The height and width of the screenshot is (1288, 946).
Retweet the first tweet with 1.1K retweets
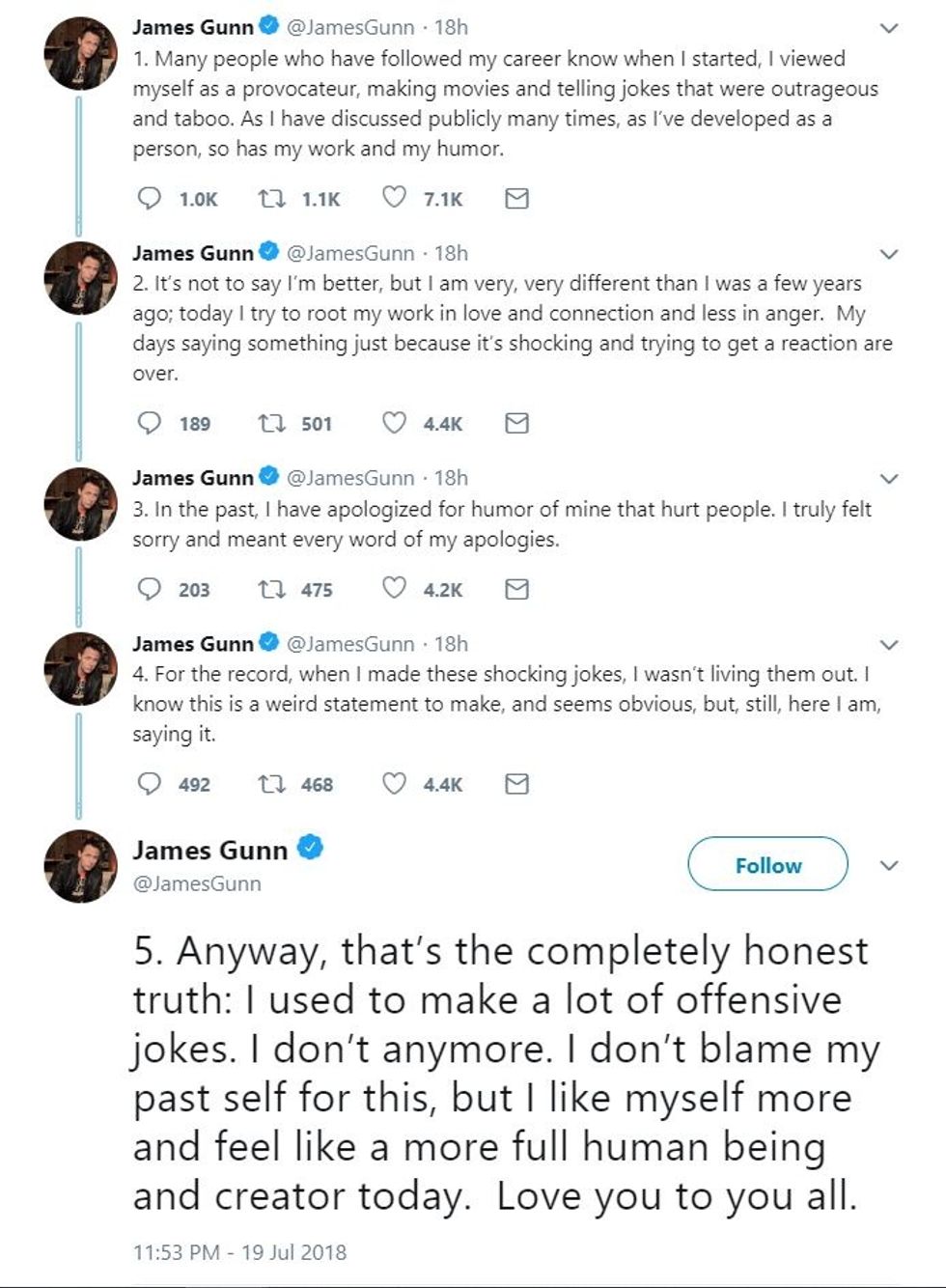[271, 199]
